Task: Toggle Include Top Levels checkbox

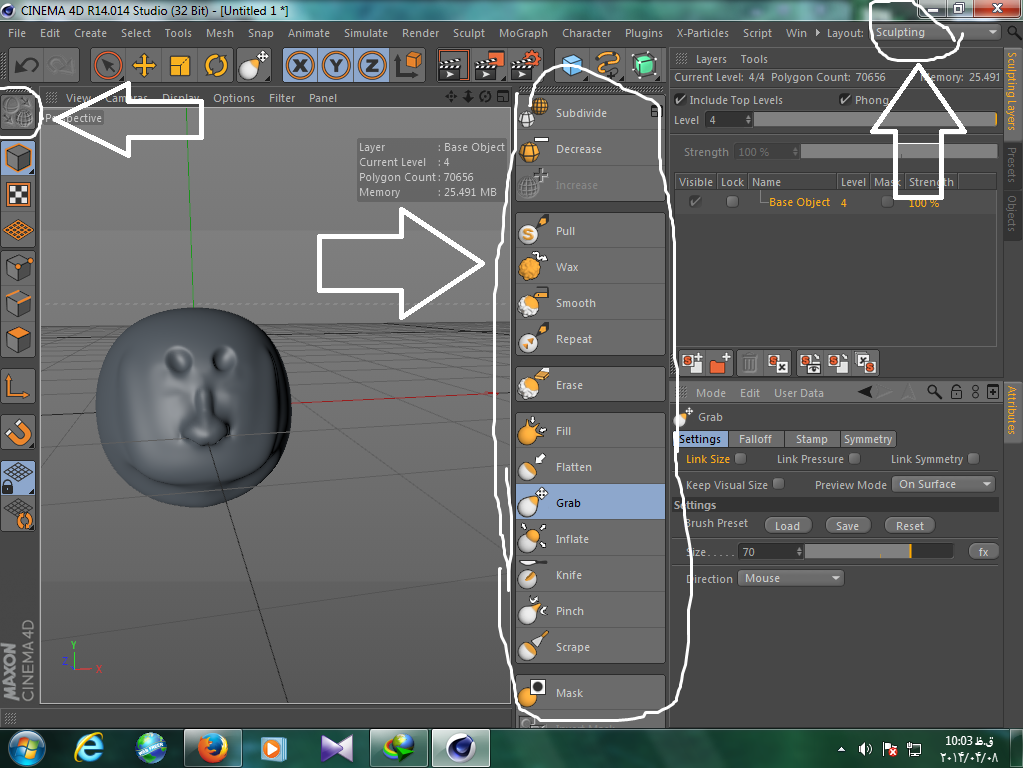Action: click(x=680, y=100)
